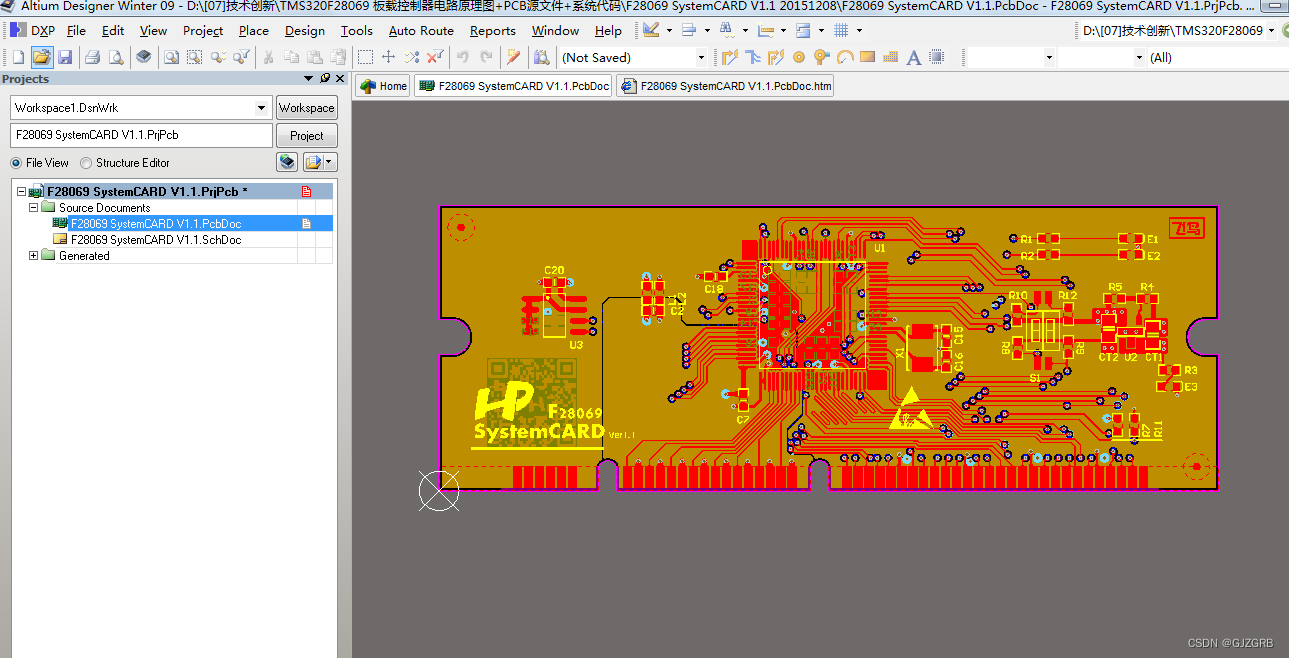The width and height of the screenshot is (1289, 658).
Task: Select the File View radio button
Action: pos(17,162)
